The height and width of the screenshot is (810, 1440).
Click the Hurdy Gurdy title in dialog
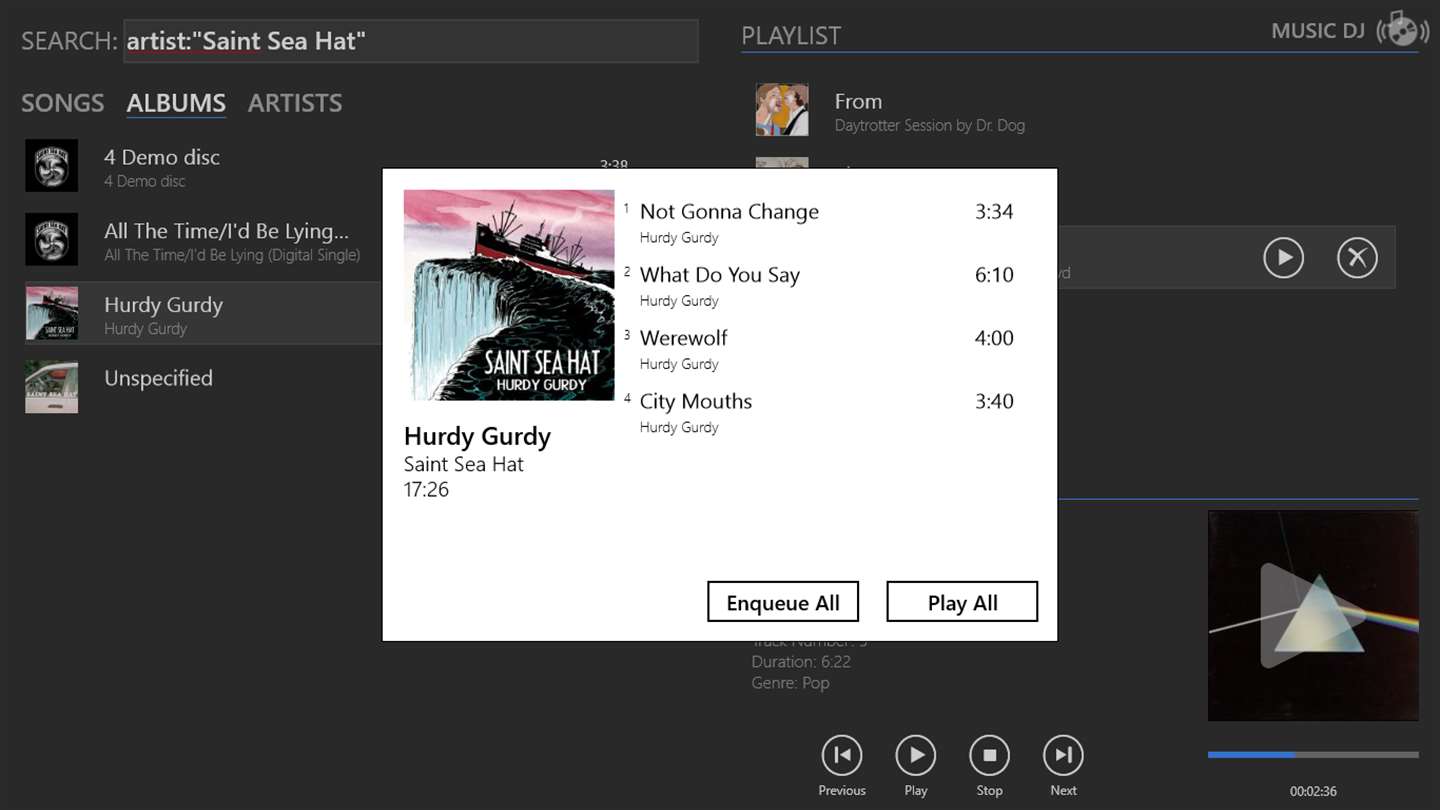point(477,436)
